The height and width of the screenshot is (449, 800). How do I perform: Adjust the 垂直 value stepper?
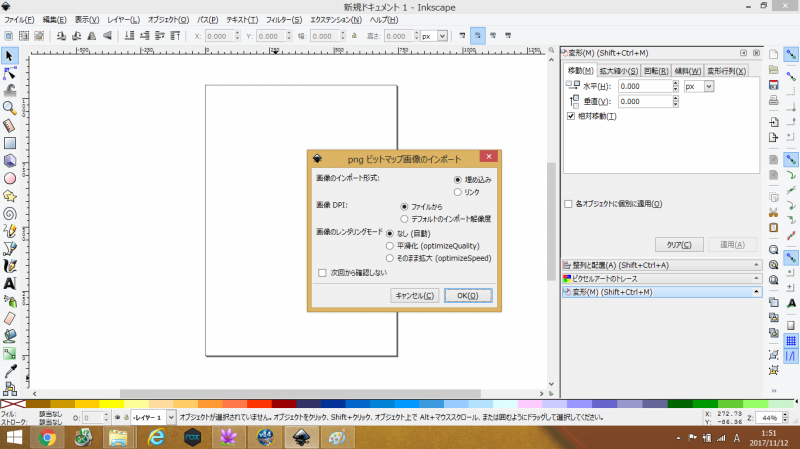(x=676, y=102)
